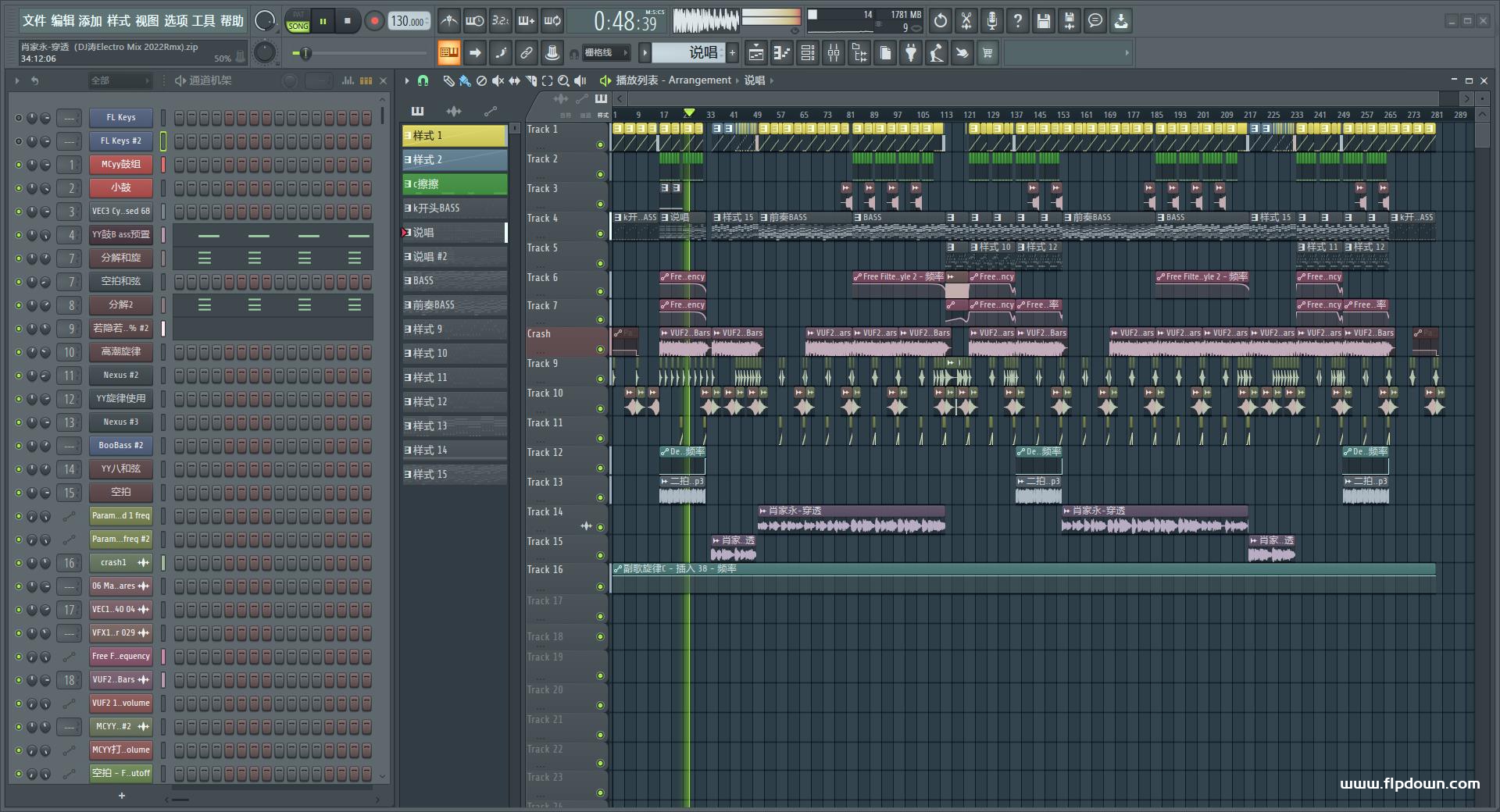Toggle wait for input to start

point(474,21)
